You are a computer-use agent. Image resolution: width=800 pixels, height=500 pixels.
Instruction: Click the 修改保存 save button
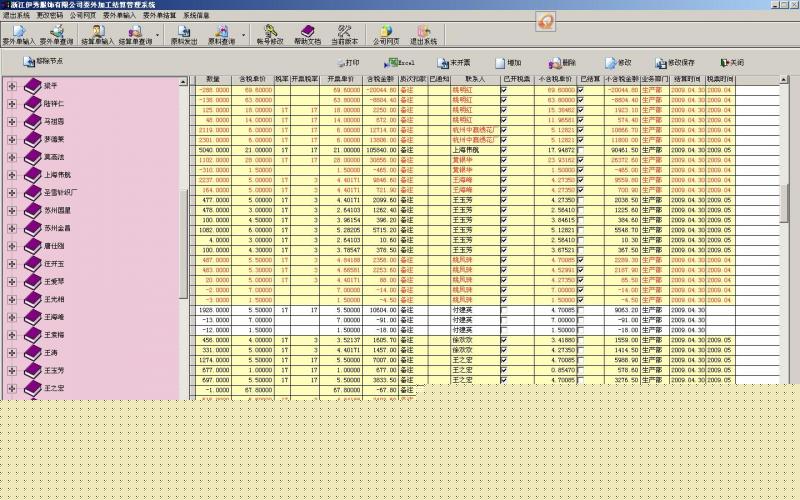(675, 63)
